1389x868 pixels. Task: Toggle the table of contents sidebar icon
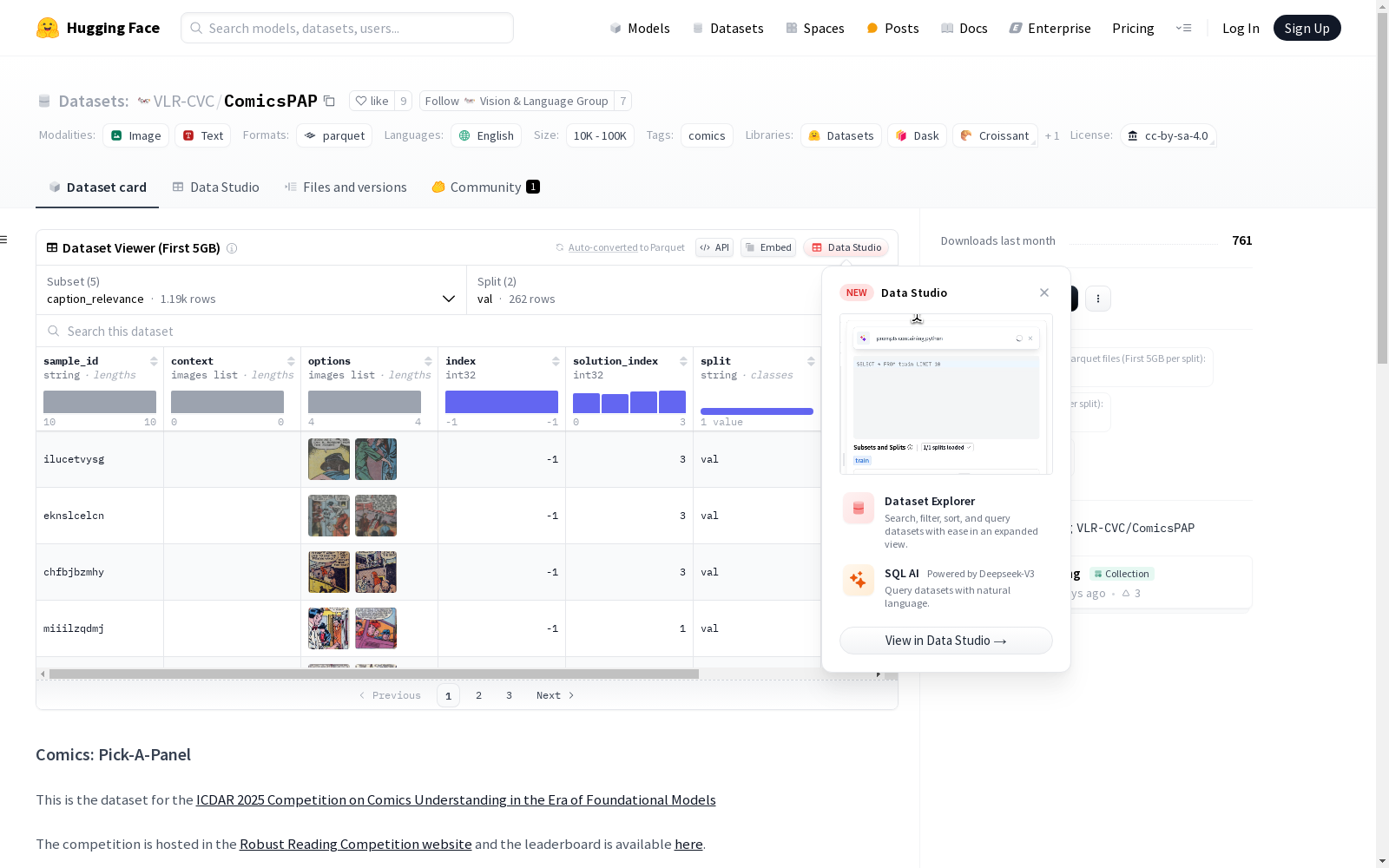pyautogui.click(x=3, y=240)
